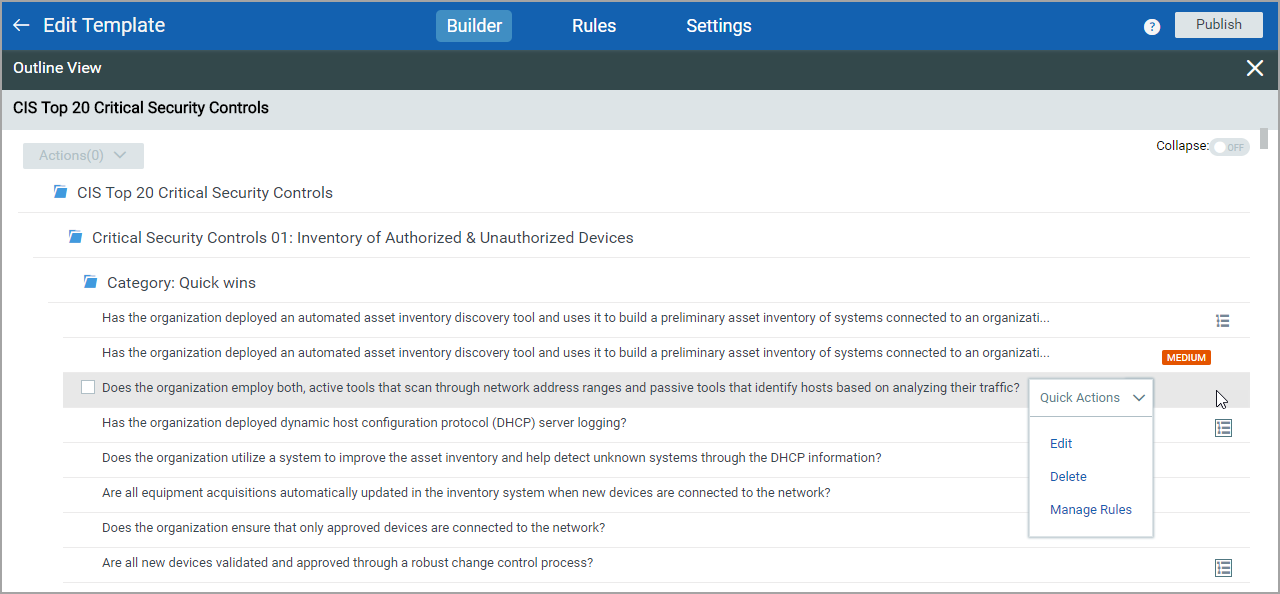
Task: Select the question about detecting unknown systems via DHCP
Action: click(x=492, y=458)
